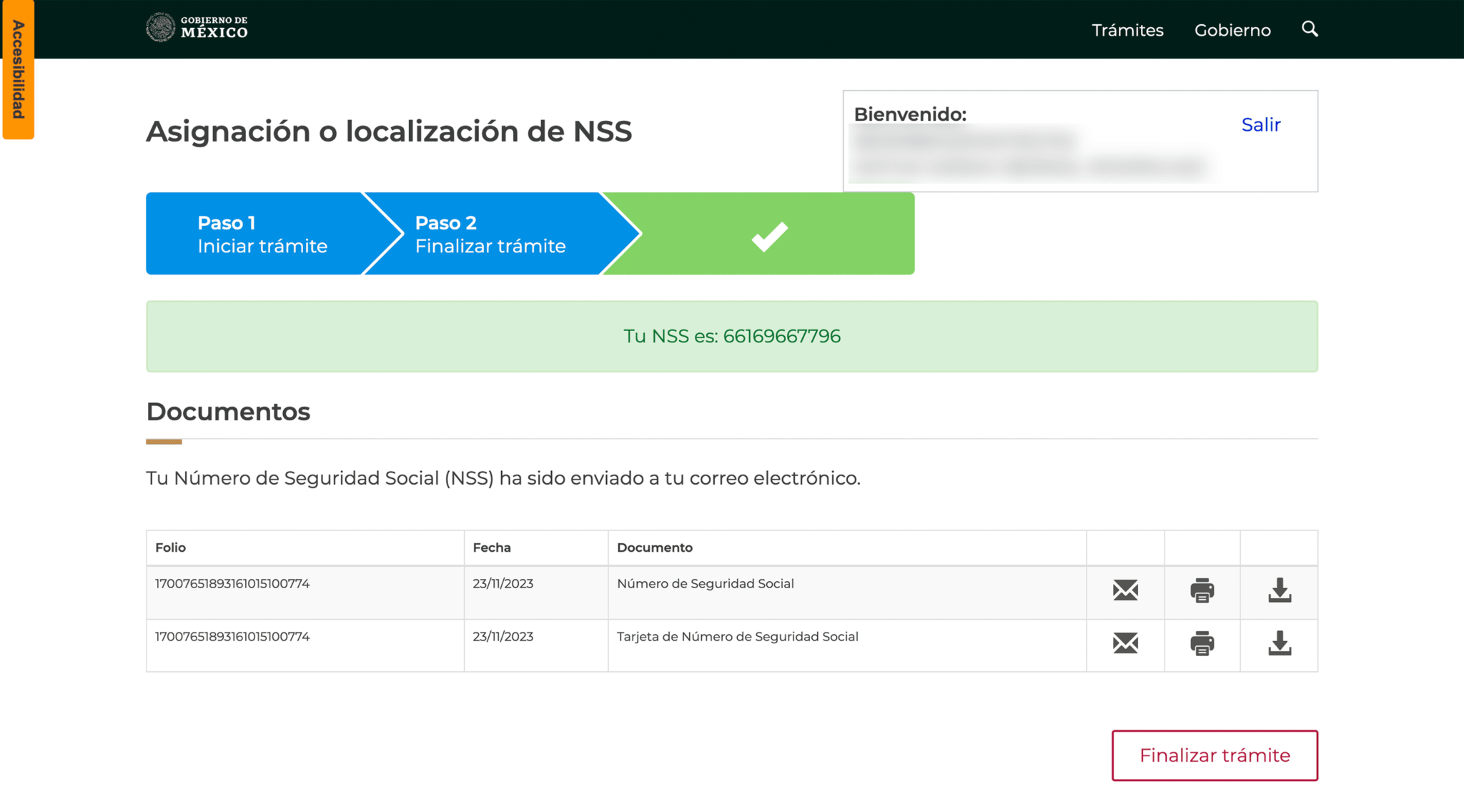
Task: Click the Salir link
Action: point(1261,124)
